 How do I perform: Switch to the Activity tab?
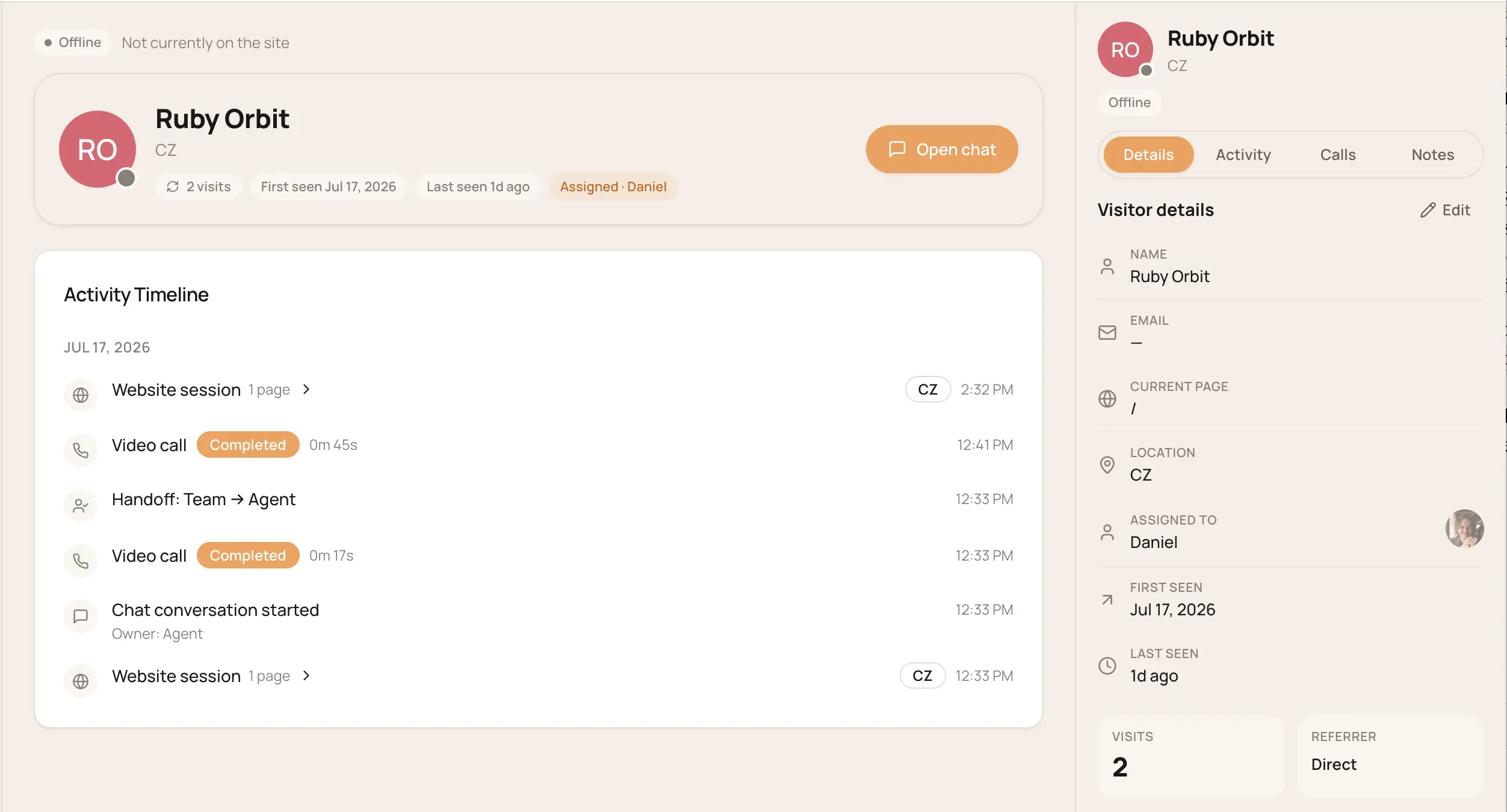[1243, 155]
